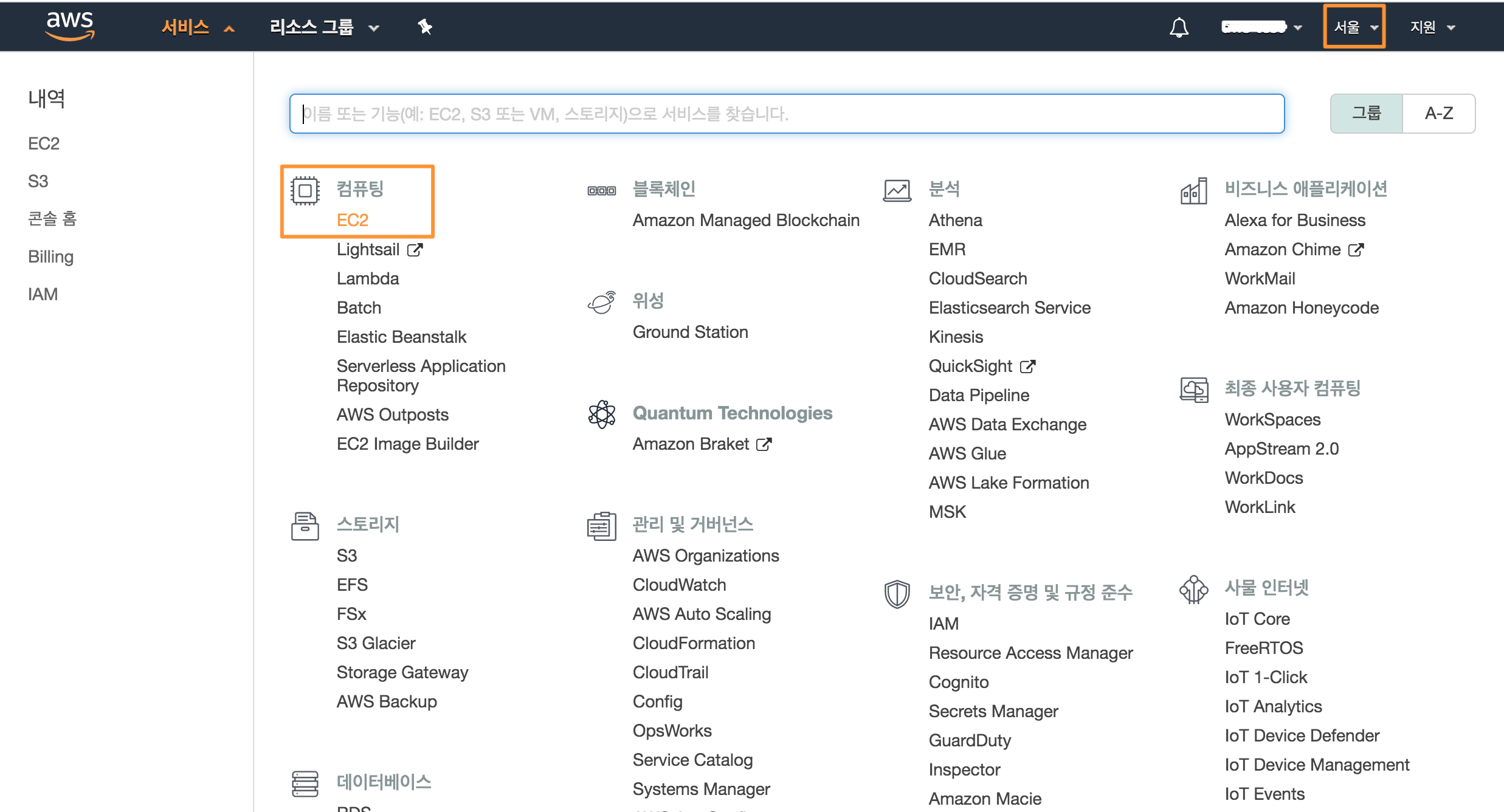Switch service view to 그룹 grouping
1504x812 pixels.
(1366, 113)
